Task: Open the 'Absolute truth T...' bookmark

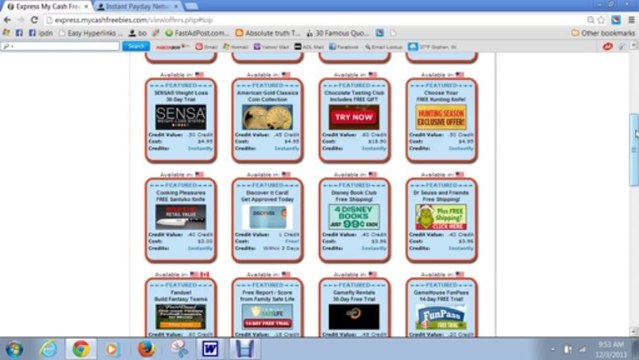Action: 268,33
